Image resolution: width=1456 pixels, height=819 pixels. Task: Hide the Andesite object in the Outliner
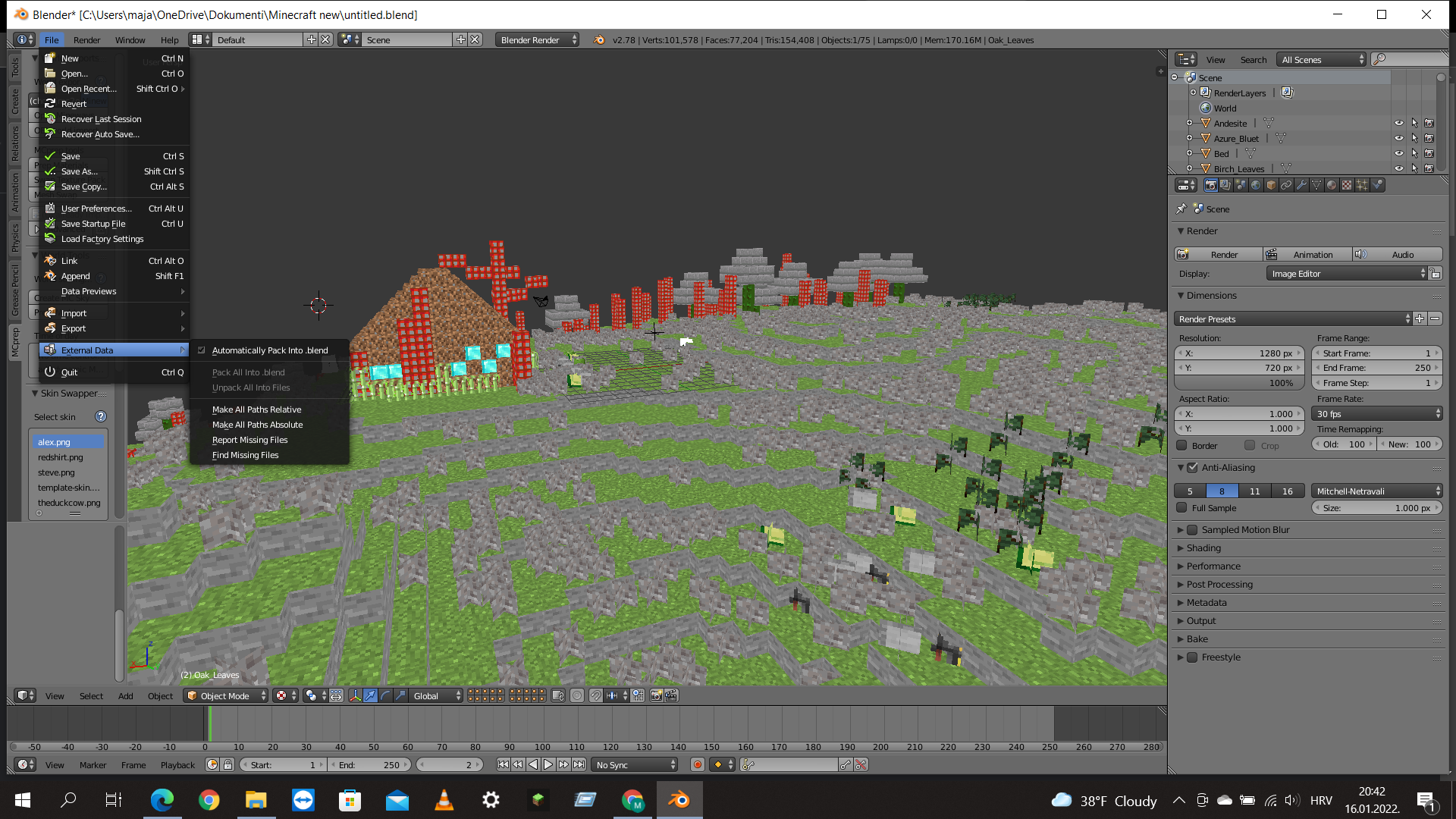(1399, 123)
